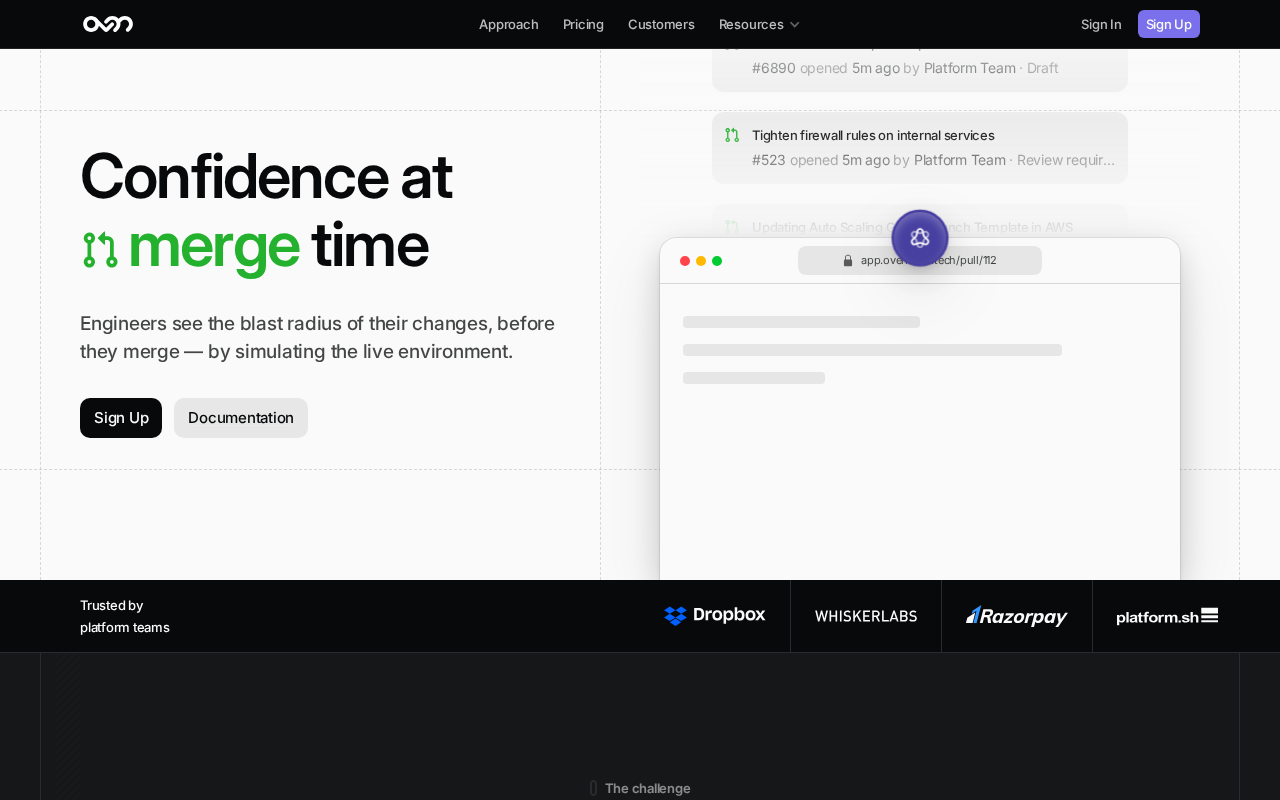Click the lock icon in the address bar
Screen dimensions: 1280x800
click(848, 260)
